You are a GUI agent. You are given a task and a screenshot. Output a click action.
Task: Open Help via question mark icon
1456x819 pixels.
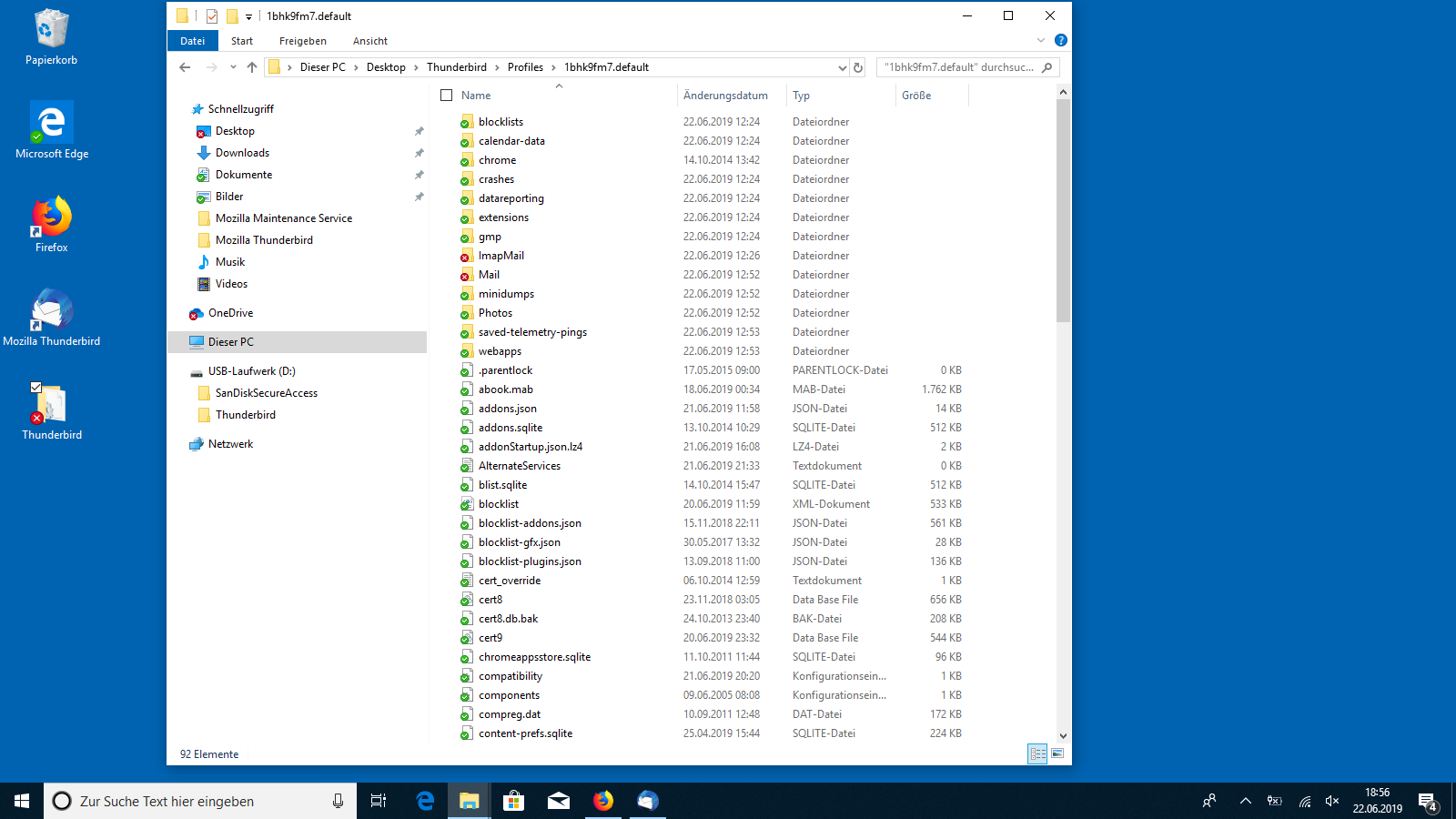coord(1060,41)
